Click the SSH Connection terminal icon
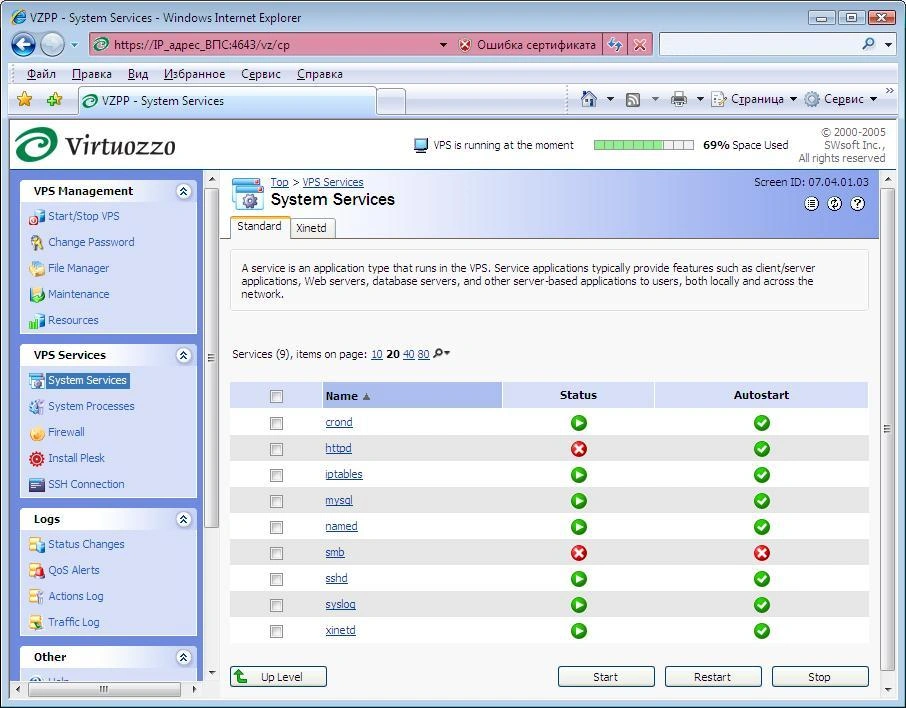Screen dimensions: 906x708 point(36,485)
